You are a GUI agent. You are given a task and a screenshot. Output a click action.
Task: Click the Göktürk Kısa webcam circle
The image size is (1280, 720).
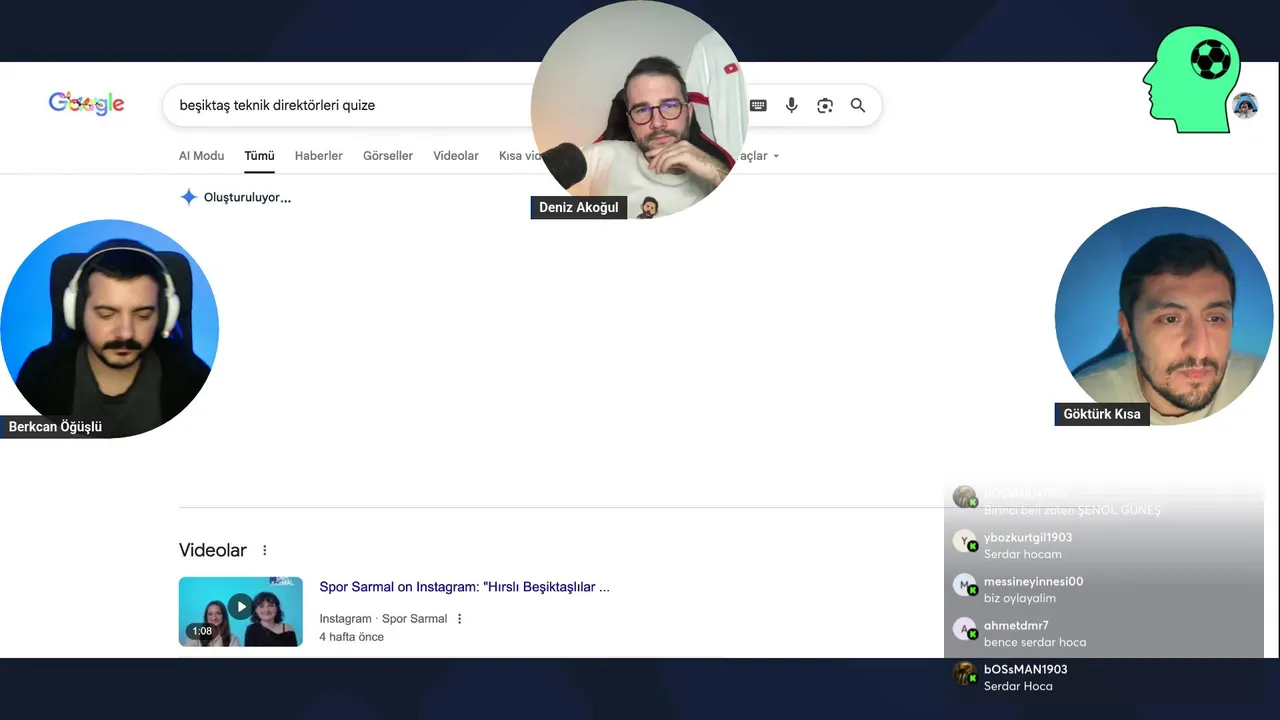1164,316
